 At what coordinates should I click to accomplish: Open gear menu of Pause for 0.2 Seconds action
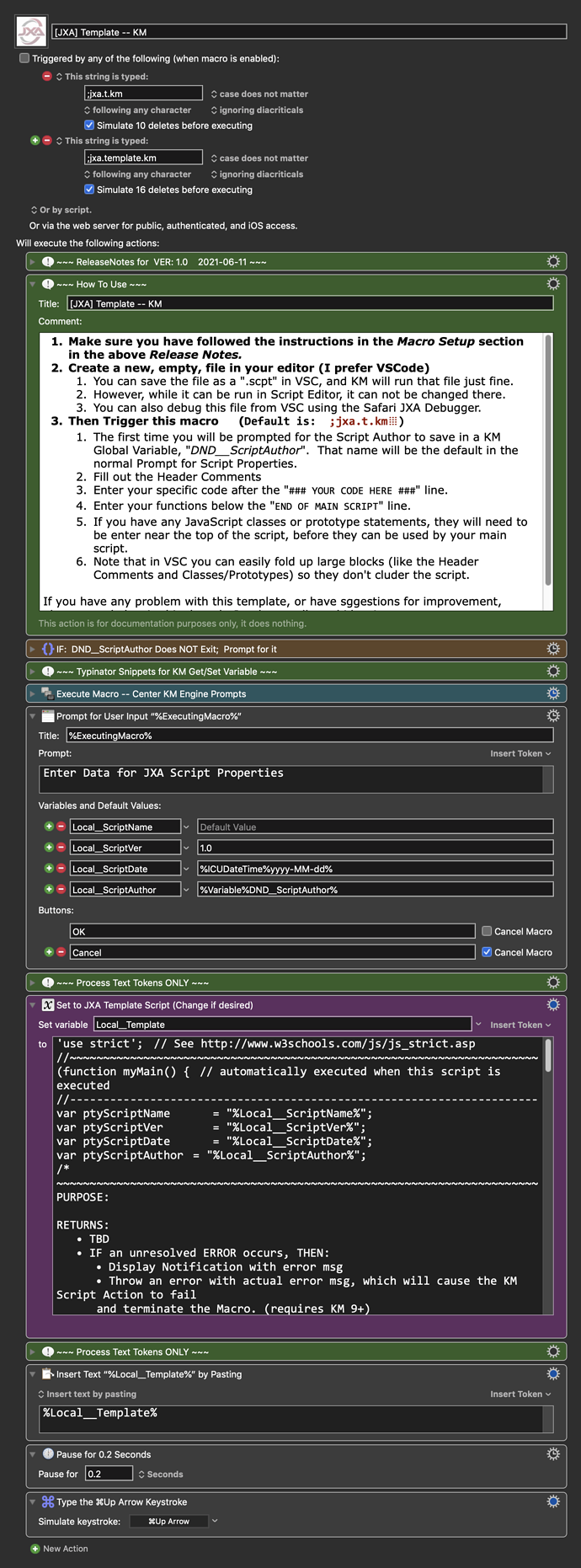(x=553, y=1453)
